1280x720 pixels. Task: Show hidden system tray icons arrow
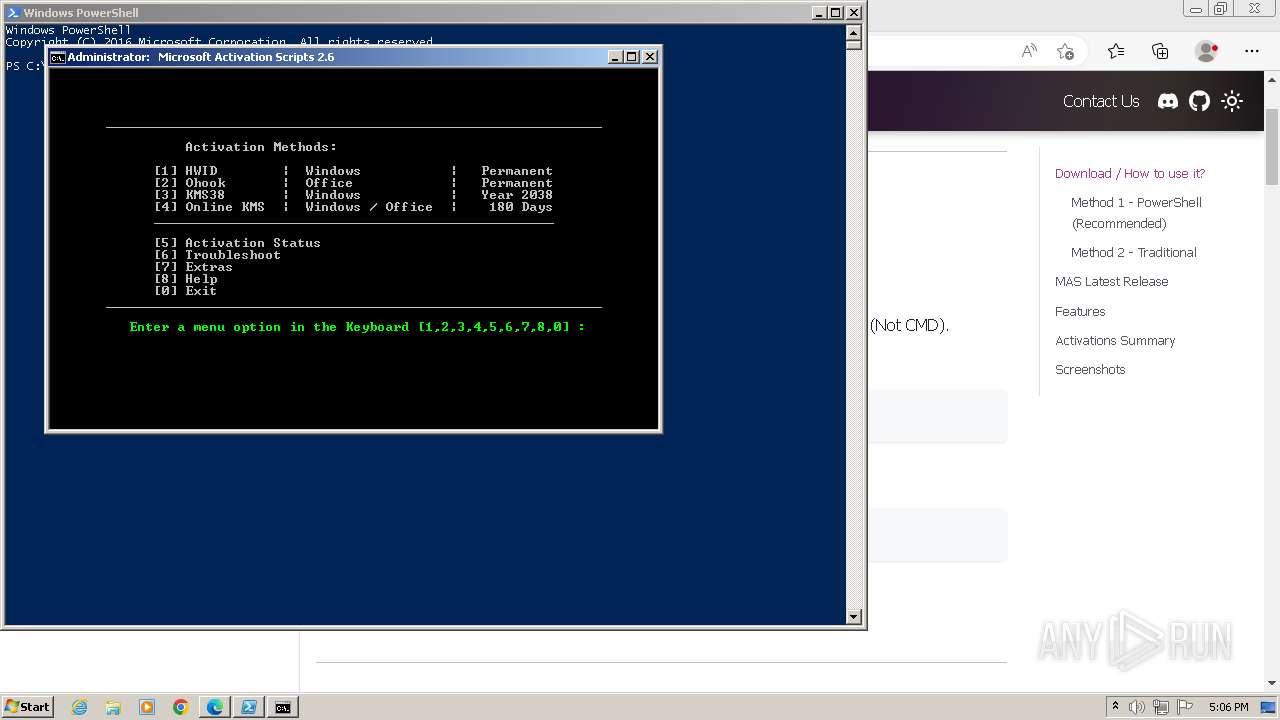(1115, 706)
